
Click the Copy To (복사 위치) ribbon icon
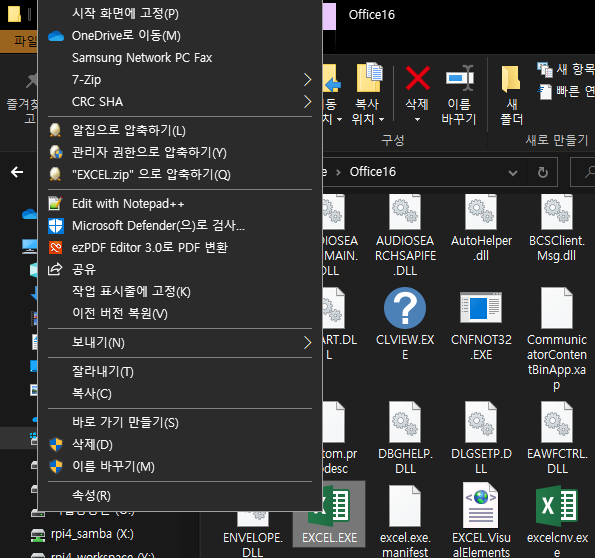[x=369, y=77]
